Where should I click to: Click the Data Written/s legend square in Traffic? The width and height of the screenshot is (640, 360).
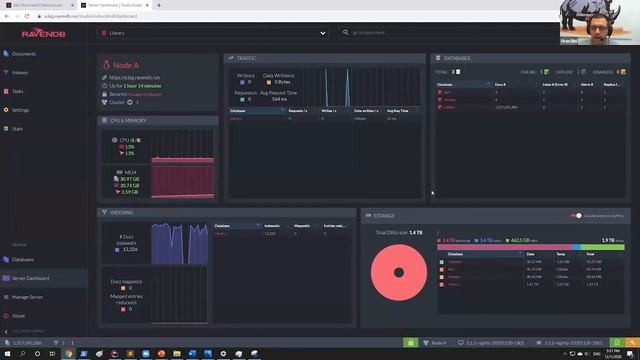point(269,82)
